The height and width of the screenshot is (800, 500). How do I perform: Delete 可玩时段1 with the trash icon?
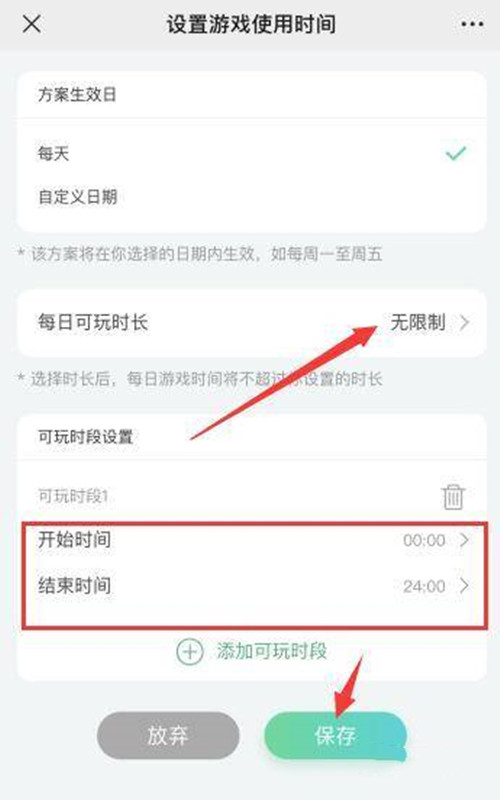[x=453, y=496]
